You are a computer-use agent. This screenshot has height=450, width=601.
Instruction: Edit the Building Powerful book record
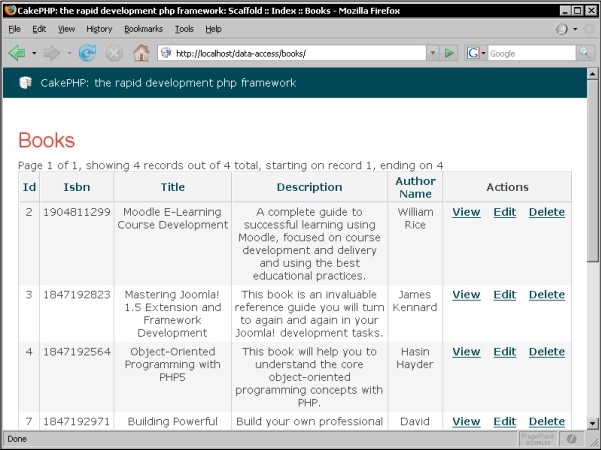pyautogui.click(x=504, y=422)
